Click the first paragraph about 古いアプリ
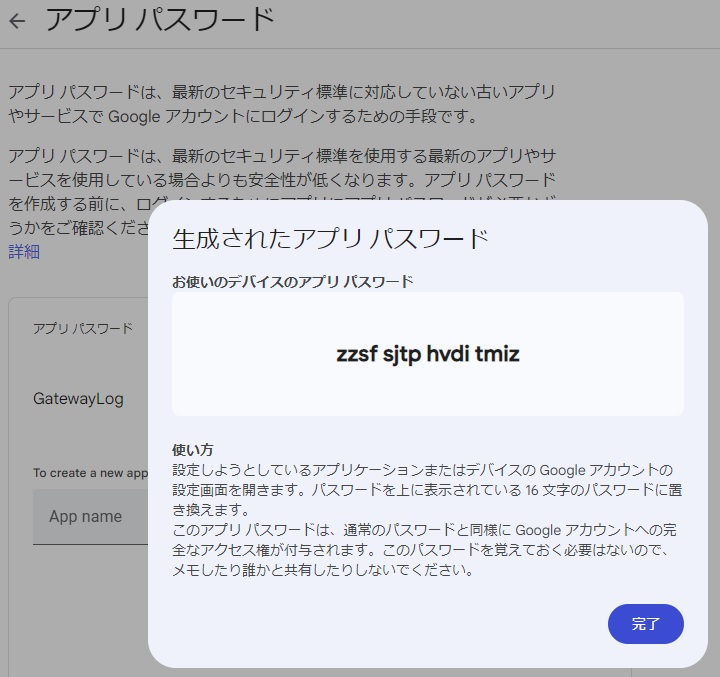720x677 pixels. click(x=280, y=104)
